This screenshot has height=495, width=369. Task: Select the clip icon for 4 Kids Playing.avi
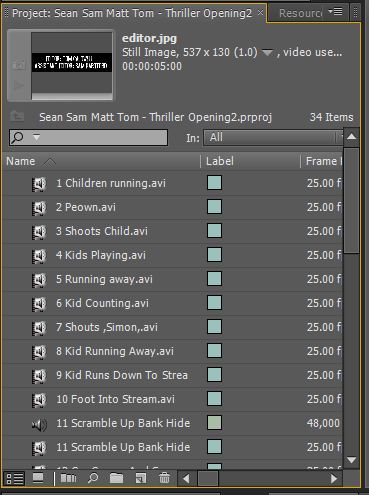click(39, 256)
